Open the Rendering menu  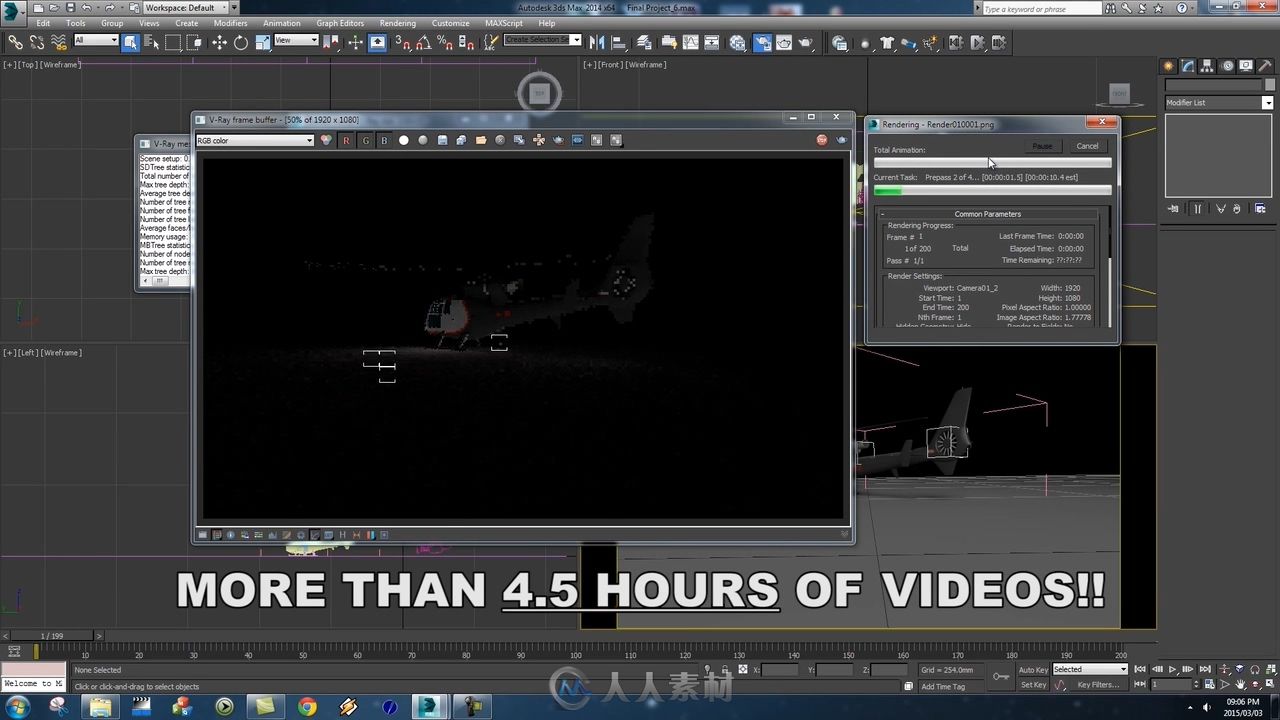click(397, 23)
